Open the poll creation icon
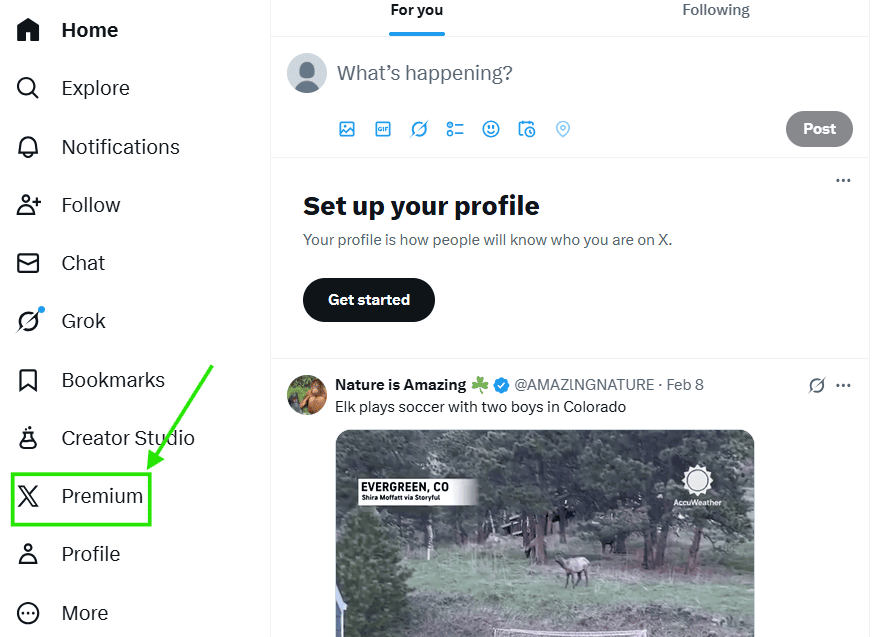This screenshot has width=875, height=637. click(455, 129)
